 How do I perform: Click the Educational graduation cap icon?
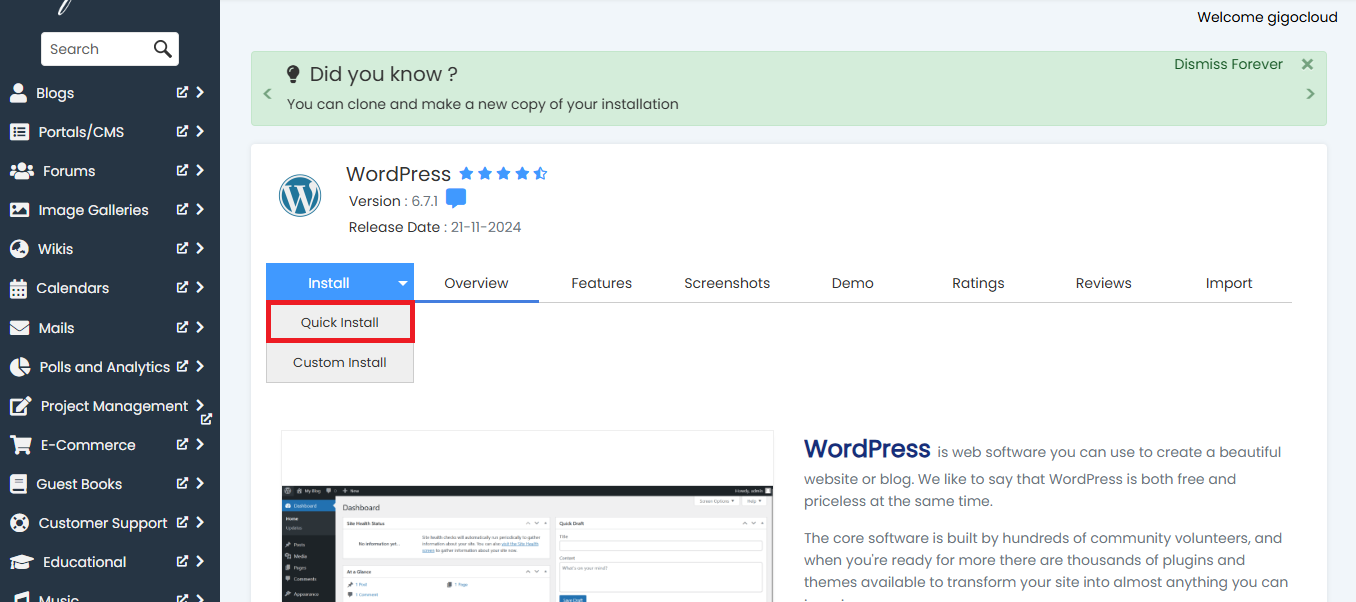click(22, 562)
